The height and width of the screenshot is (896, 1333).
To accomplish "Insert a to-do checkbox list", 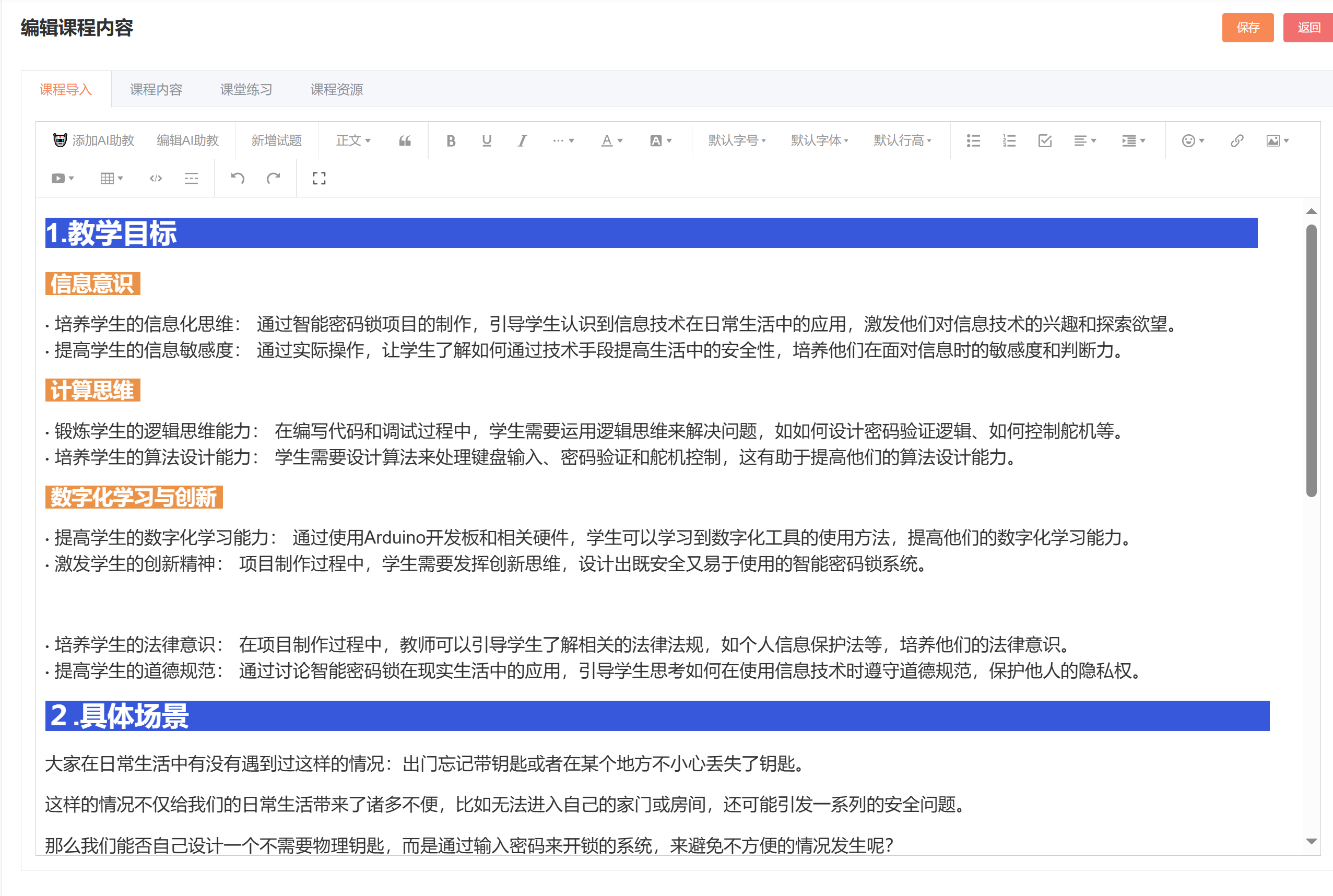I will [1044, 140].
